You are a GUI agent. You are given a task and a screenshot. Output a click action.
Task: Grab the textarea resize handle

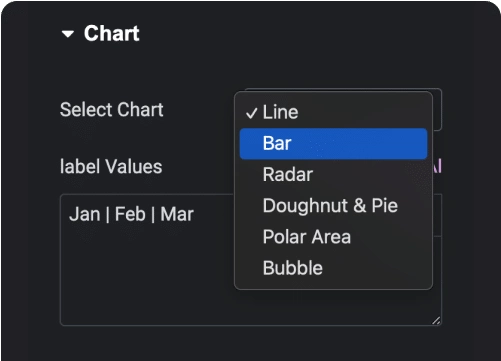click(x=436, y=320)
